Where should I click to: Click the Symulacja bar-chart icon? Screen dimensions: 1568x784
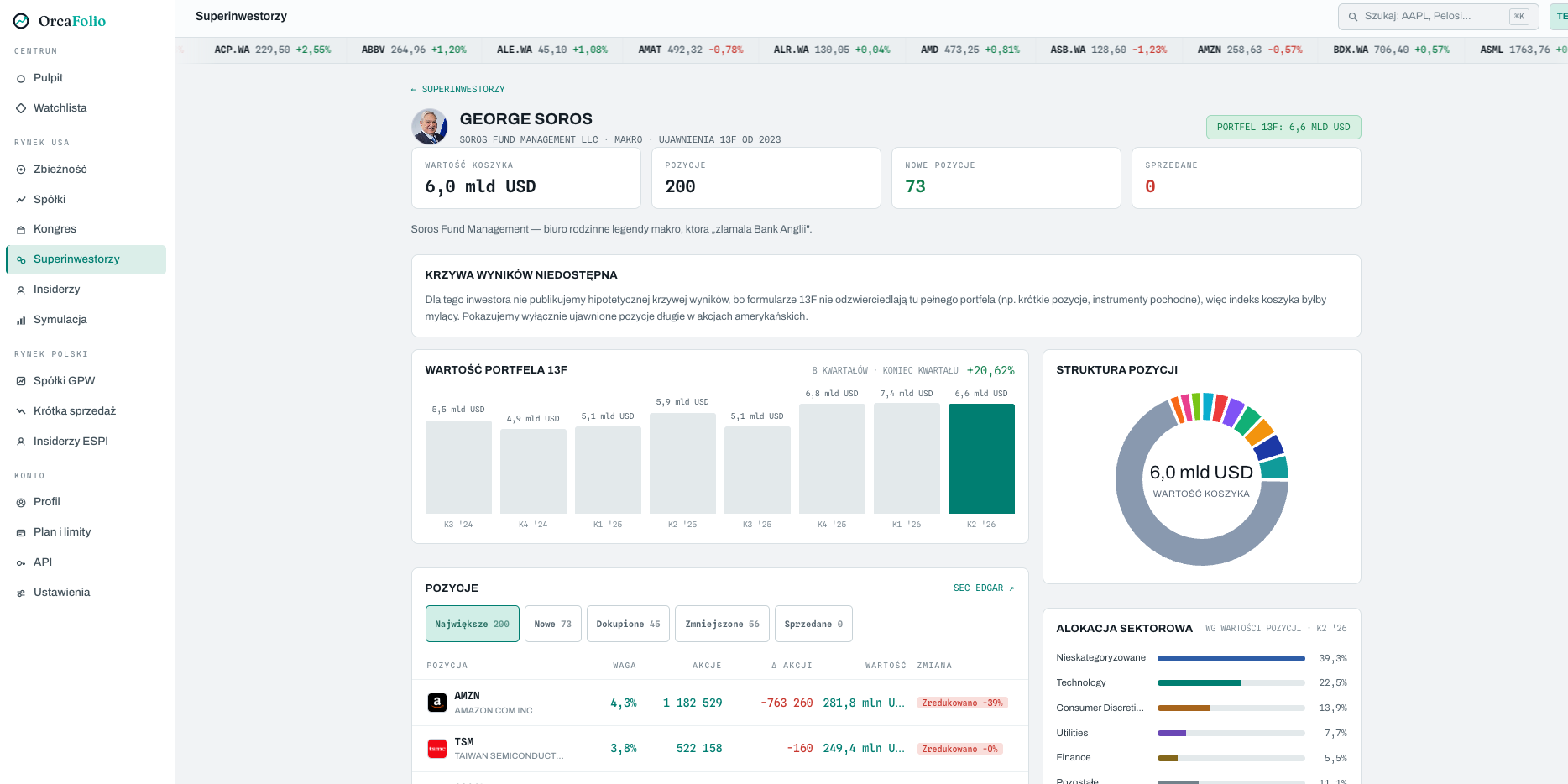point(21,320)
